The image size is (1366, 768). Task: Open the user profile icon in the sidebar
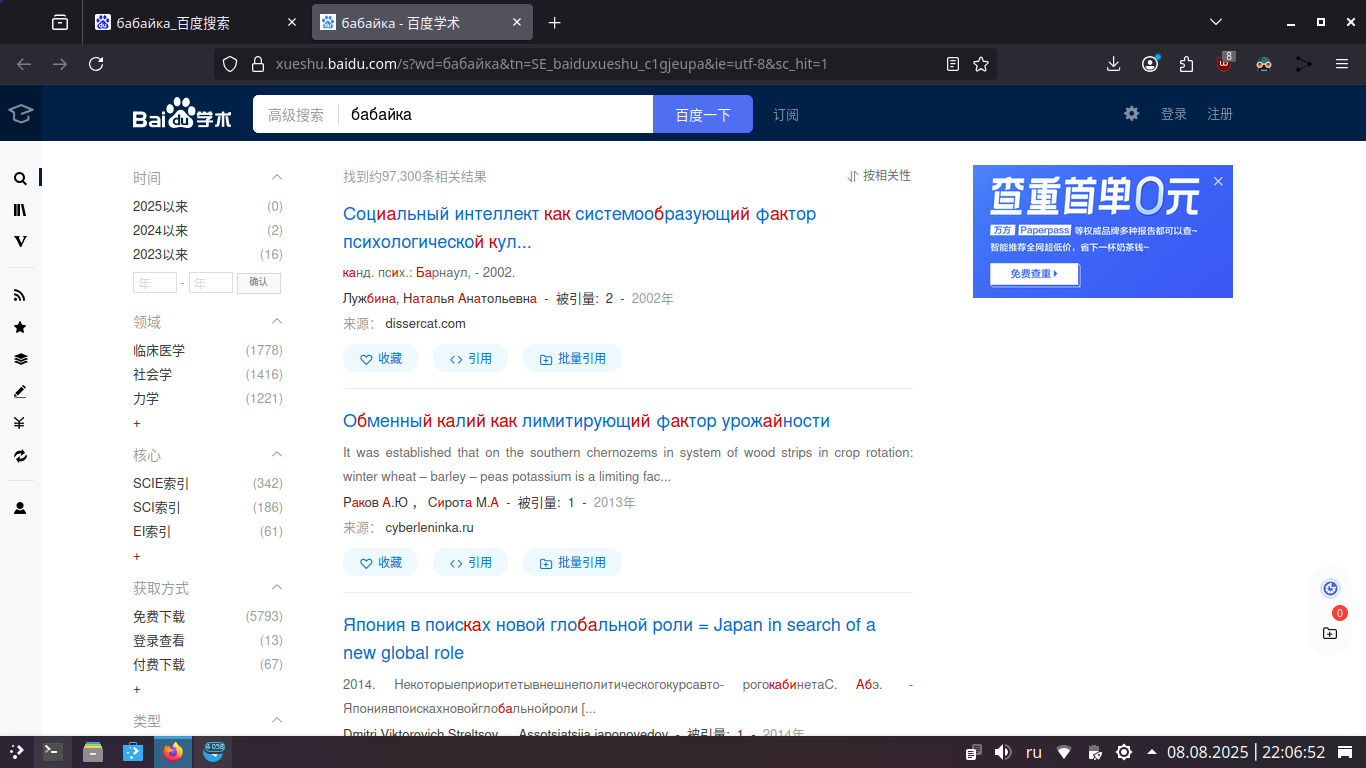coord(20,508)
